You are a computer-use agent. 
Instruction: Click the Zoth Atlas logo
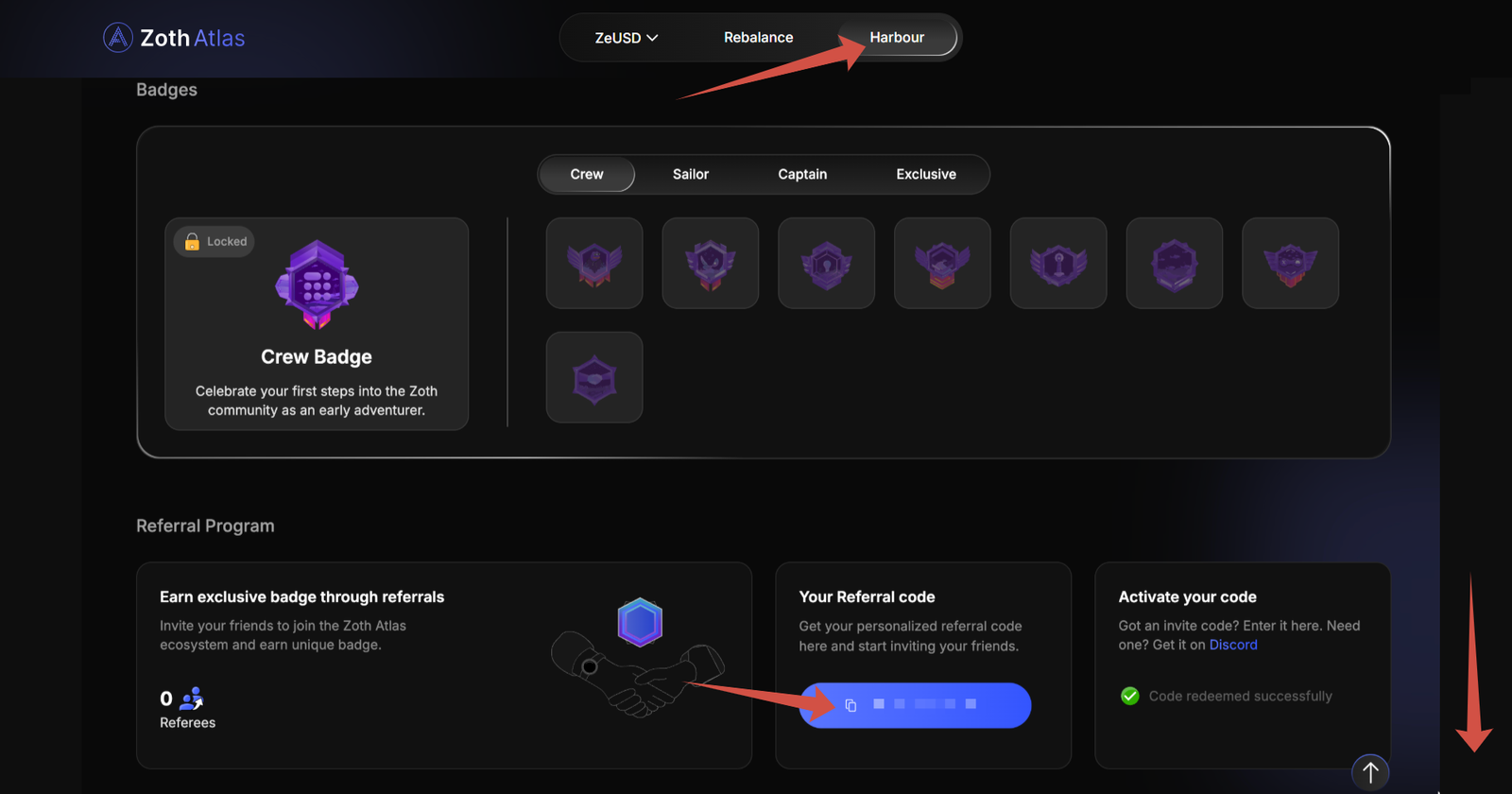(173, 38)
